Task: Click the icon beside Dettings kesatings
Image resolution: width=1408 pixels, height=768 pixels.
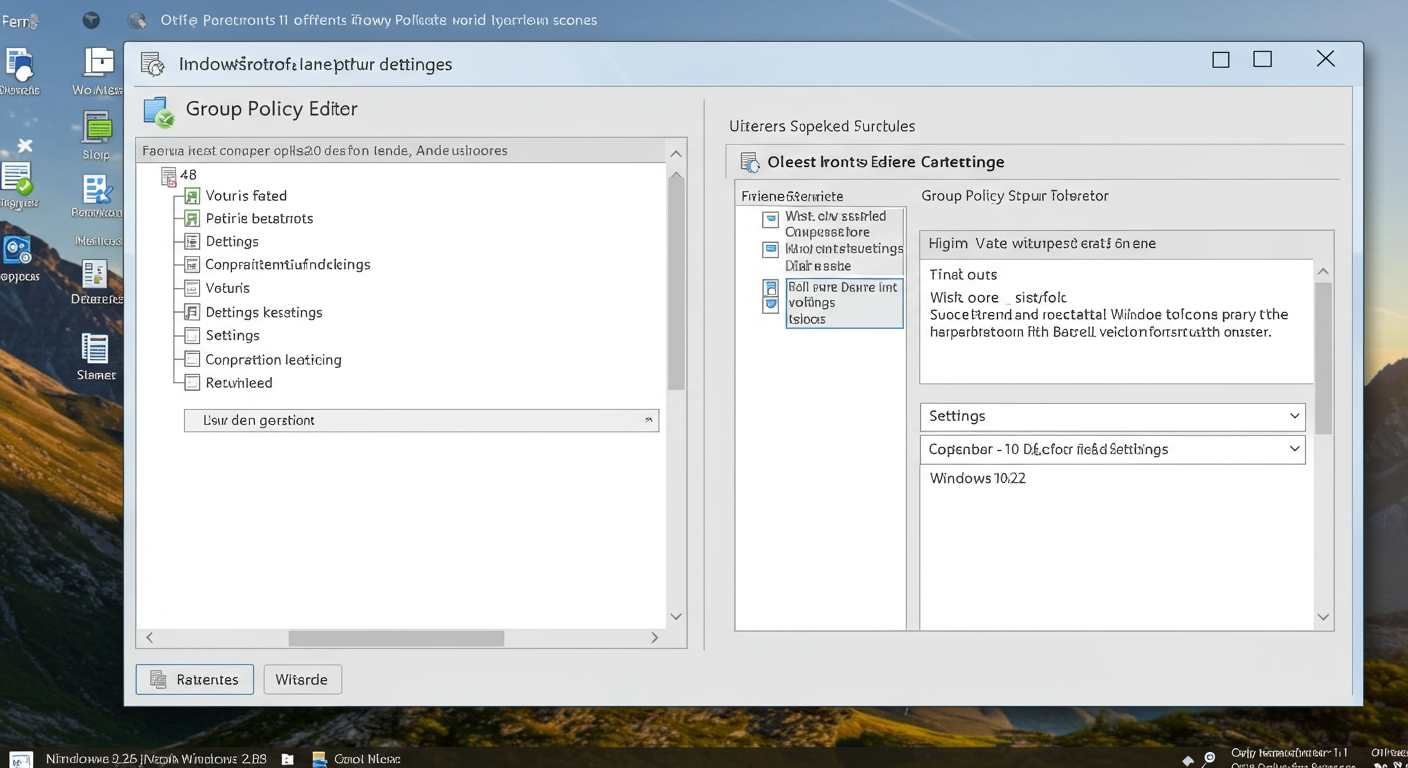Action: point(192,312)
